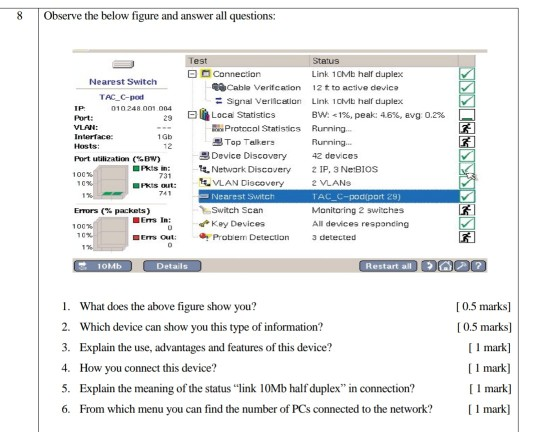This screenshot has height=432, width=540.
Task: Click the TAC_C-pod switch name
Action: click(122, 97)
